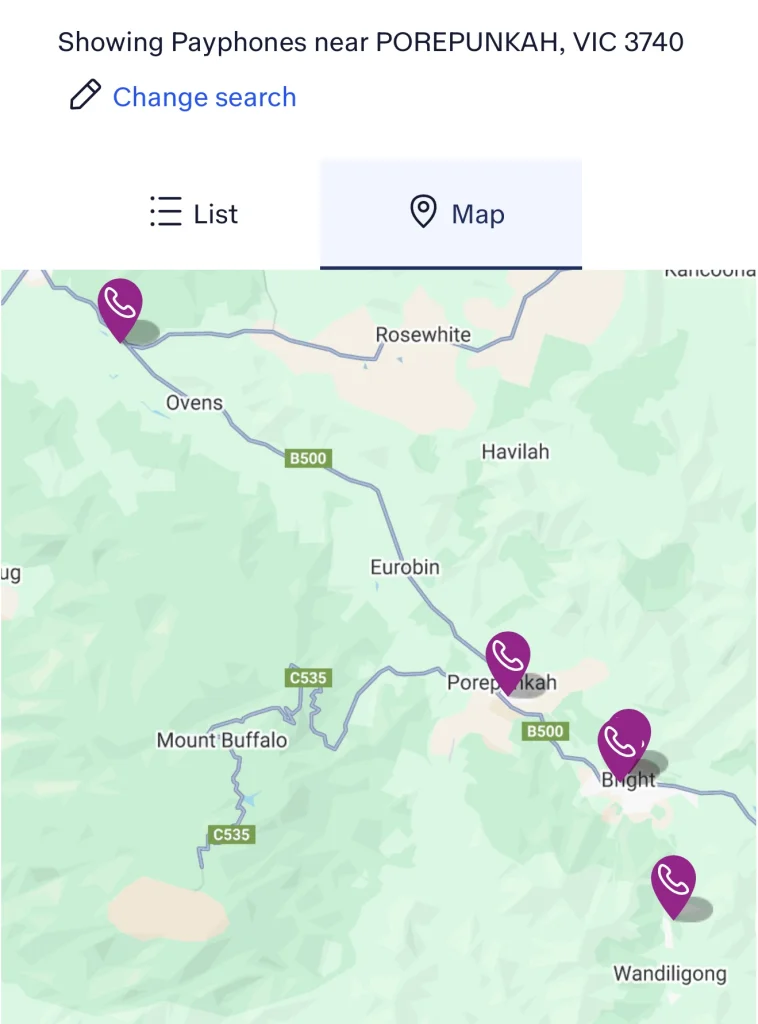Viewport: 758px width, 1024px height.
Task: Click the map pin tab icon
Action: [424, 212]
